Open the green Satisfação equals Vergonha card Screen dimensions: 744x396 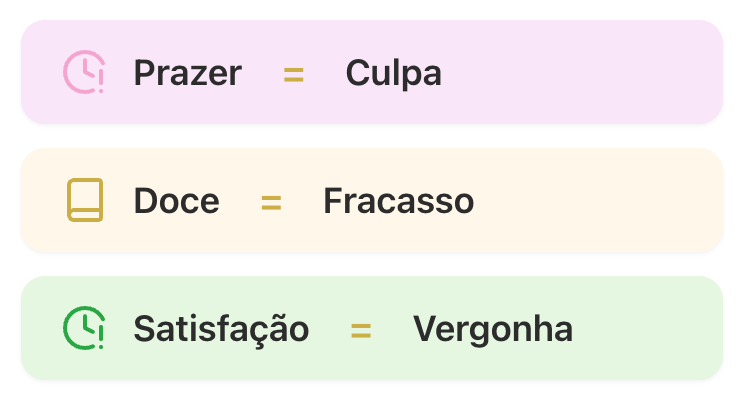pos(372,328)
